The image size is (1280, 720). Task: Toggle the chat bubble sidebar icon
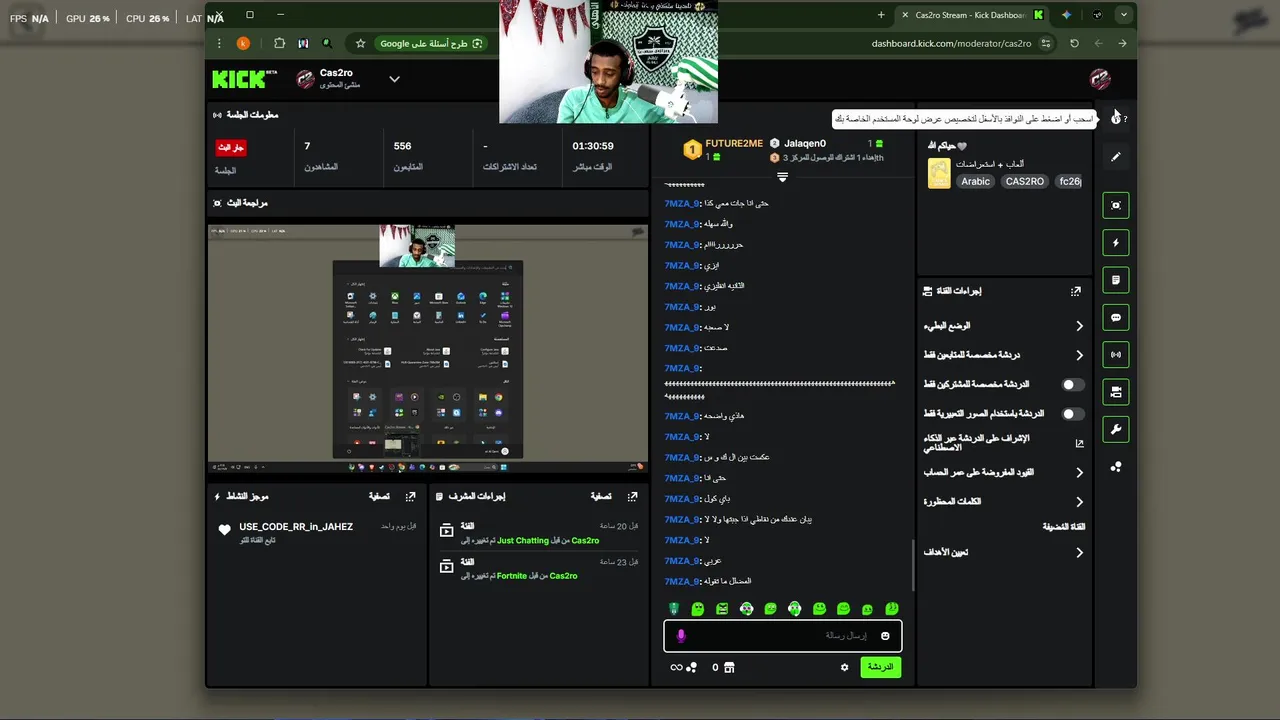click(x=1116, y=317)
